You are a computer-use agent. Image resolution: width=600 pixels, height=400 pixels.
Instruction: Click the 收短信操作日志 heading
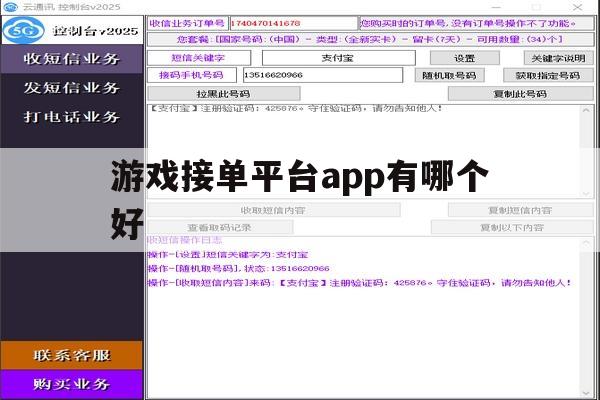[x=185, y=240]
